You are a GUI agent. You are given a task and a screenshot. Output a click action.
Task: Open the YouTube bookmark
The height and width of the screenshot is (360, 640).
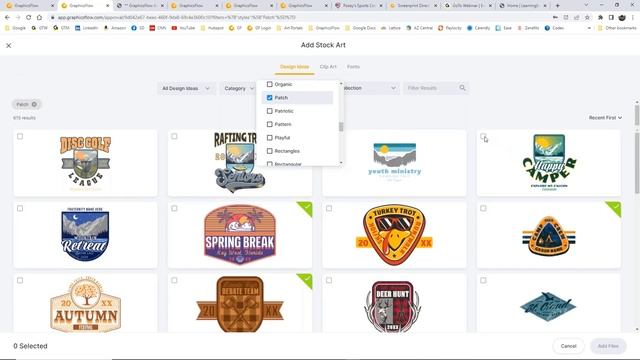pos(183,28)
